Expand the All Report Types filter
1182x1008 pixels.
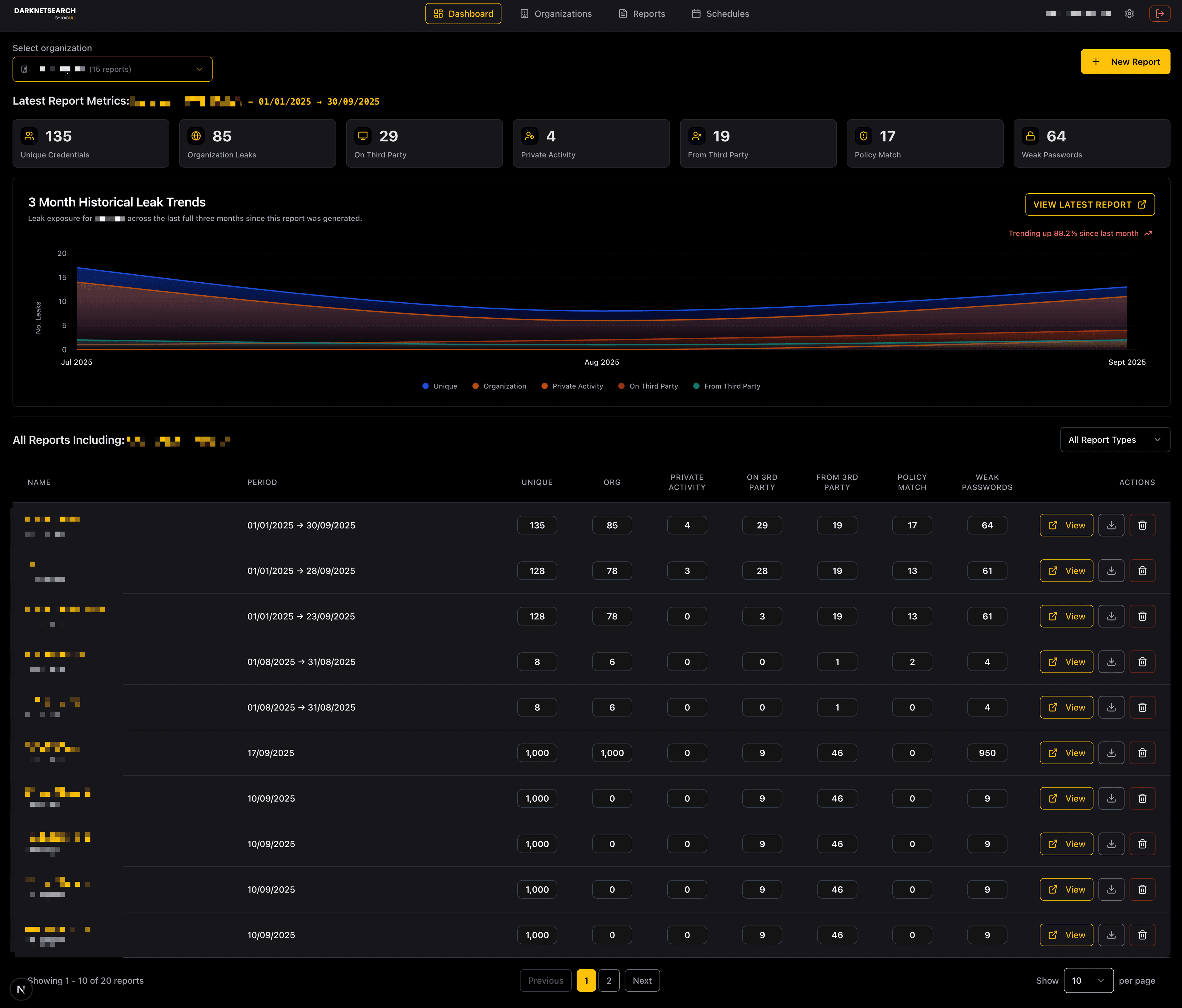click(x=1114, y=439)
